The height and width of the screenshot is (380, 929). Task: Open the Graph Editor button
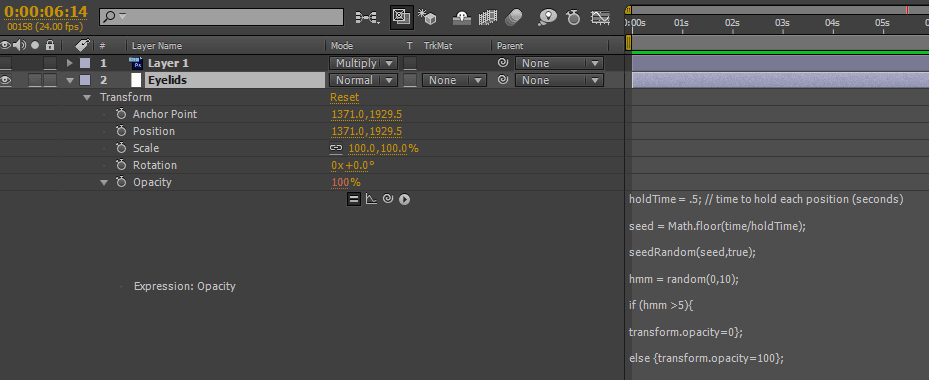(600, 18)
